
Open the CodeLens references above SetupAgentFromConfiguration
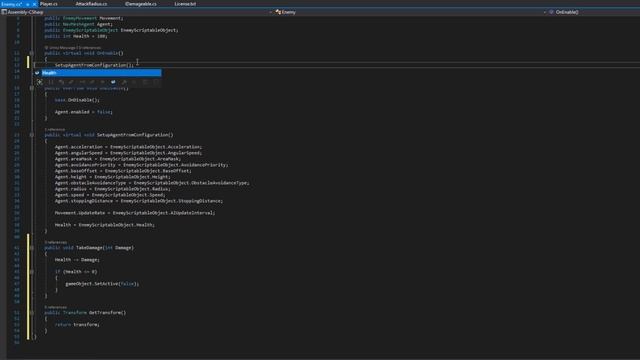(55, 129)
